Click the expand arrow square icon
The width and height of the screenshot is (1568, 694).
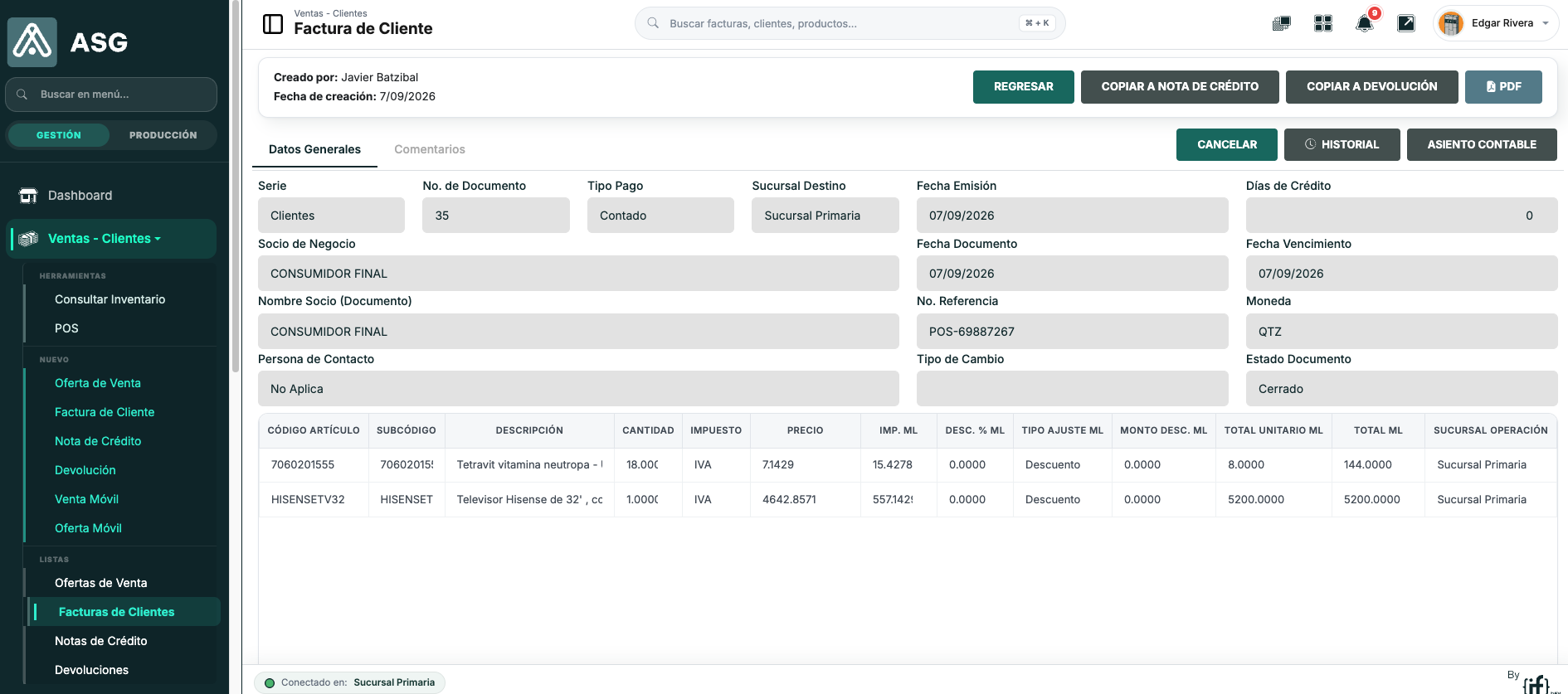click(1406, 23)
